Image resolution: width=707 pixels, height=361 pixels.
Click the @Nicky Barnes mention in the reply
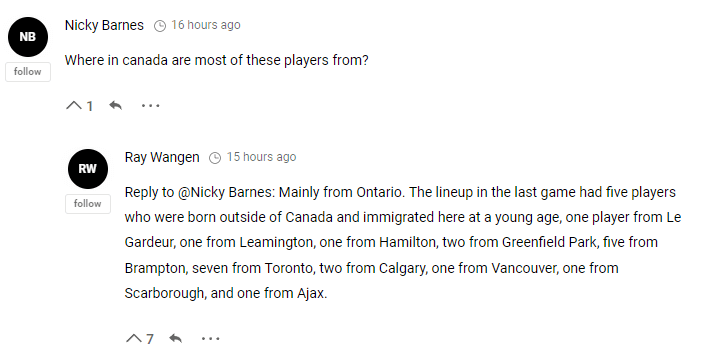pos(225,192)
